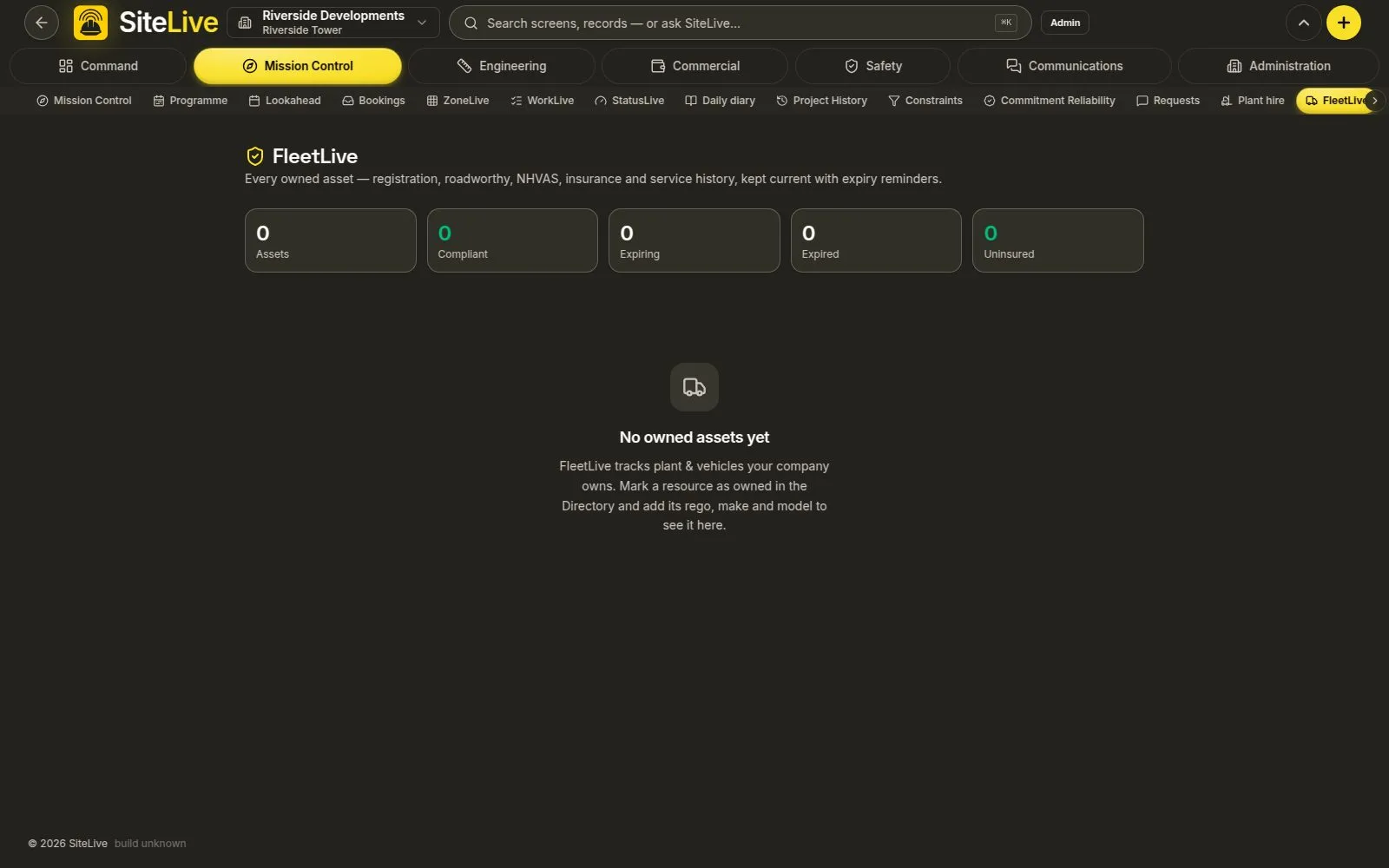Select the Mission Control main tab

298,66
